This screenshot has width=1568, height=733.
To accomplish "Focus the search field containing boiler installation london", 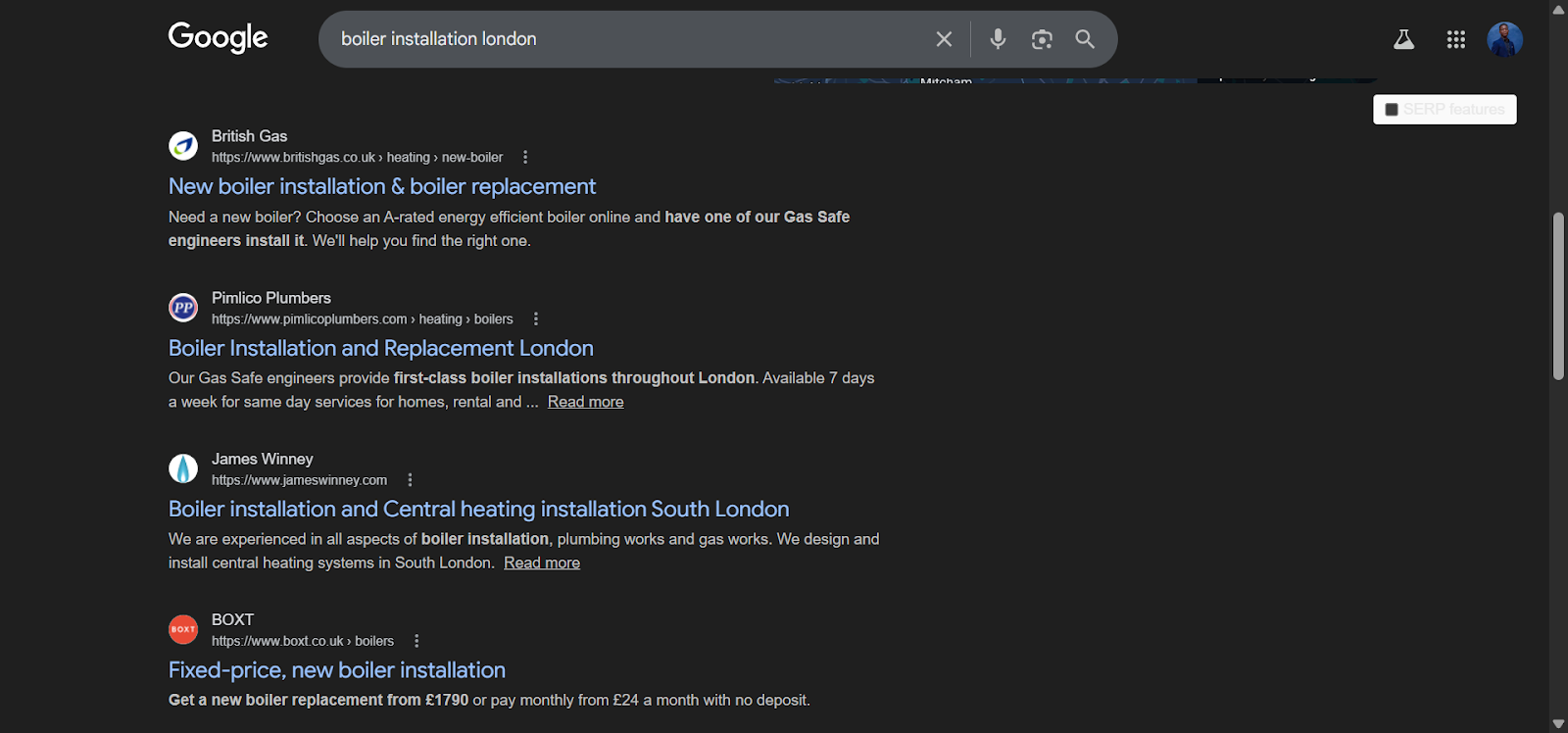I will [x=627, y=39].
